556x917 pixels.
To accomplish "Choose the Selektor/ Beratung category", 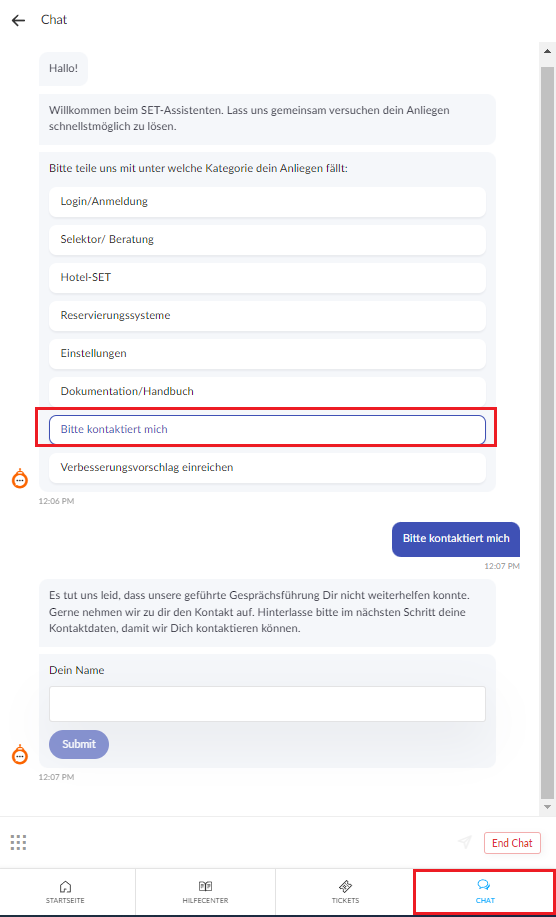I will point(267,240).
